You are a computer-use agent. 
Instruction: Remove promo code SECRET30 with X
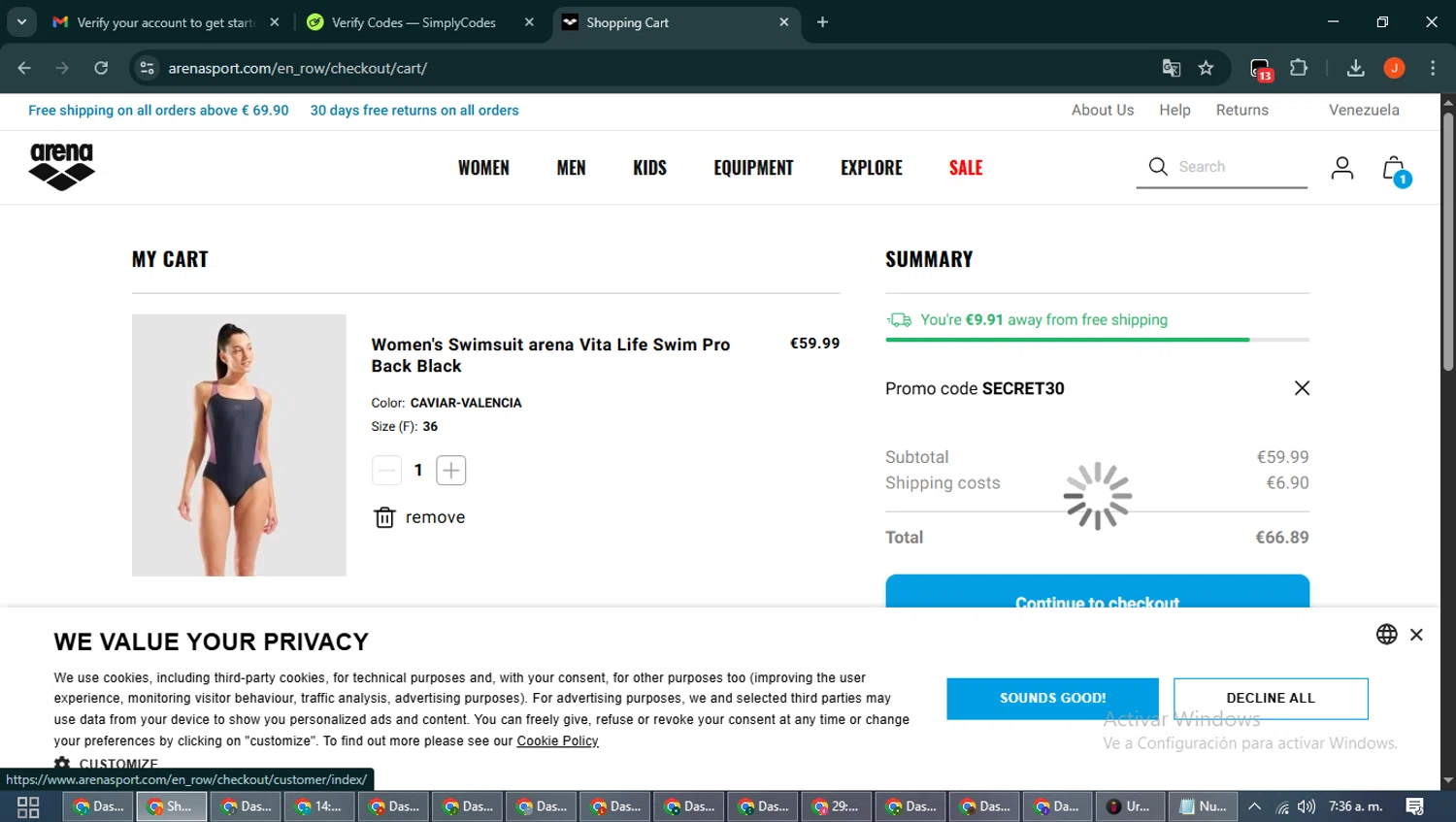[x=1302, y=388]
